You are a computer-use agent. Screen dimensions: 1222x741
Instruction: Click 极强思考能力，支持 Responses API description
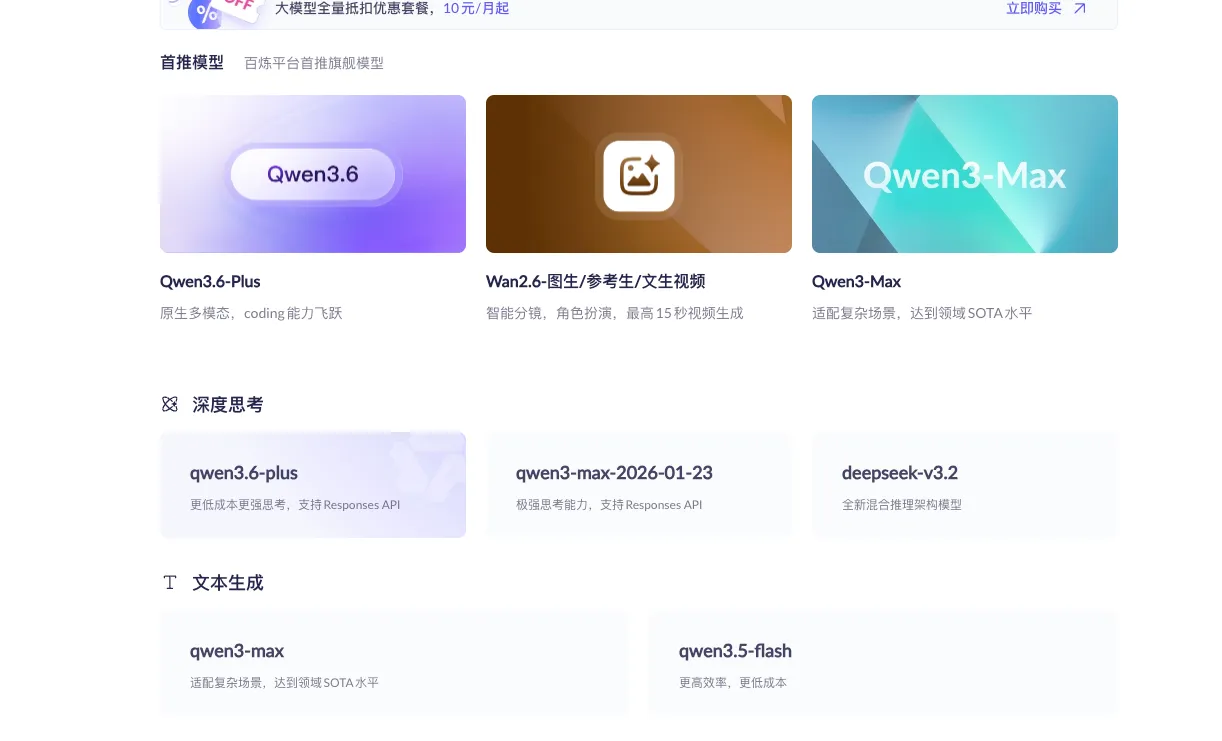609,505
